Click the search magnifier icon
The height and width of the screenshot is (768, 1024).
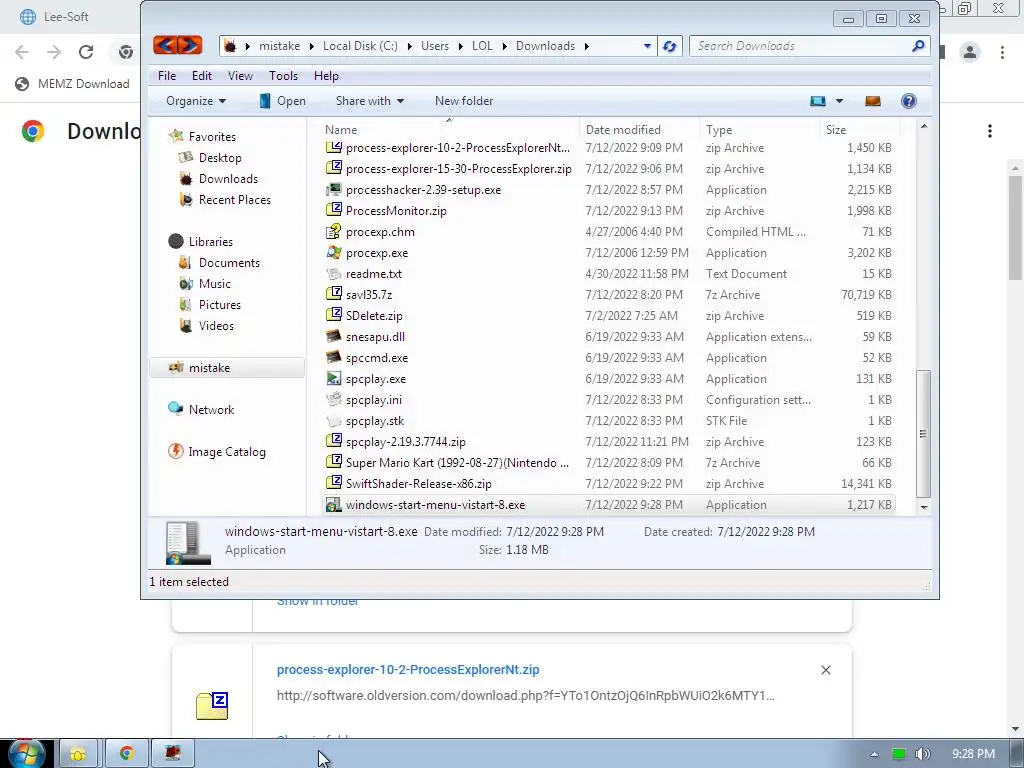coord(918,46)
